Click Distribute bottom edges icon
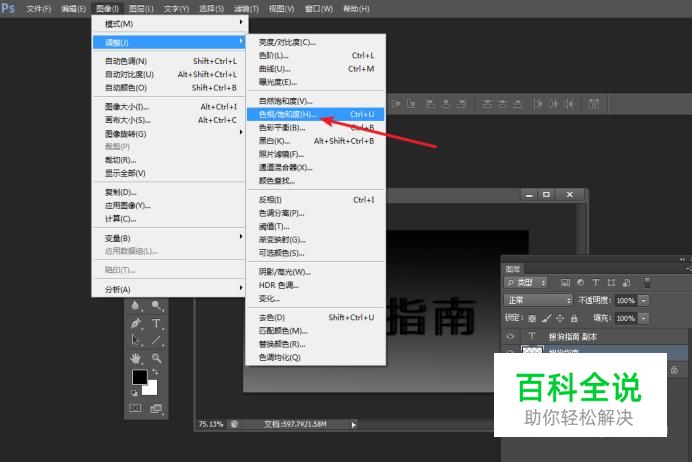This screenshot has height=462, width=692. [x=518, y=104]
